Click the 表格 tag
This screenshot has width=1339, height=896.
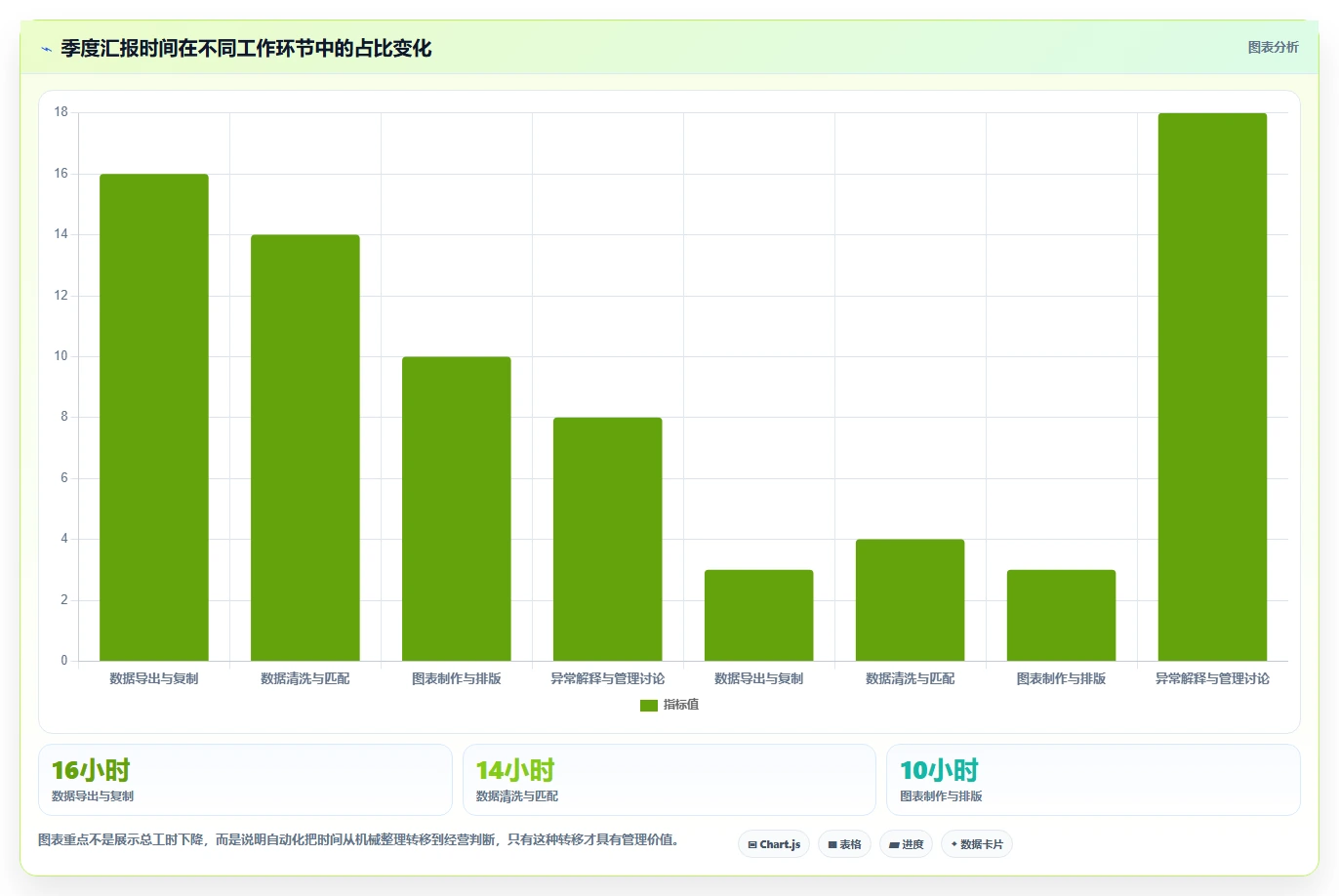[x=844, y=844]
